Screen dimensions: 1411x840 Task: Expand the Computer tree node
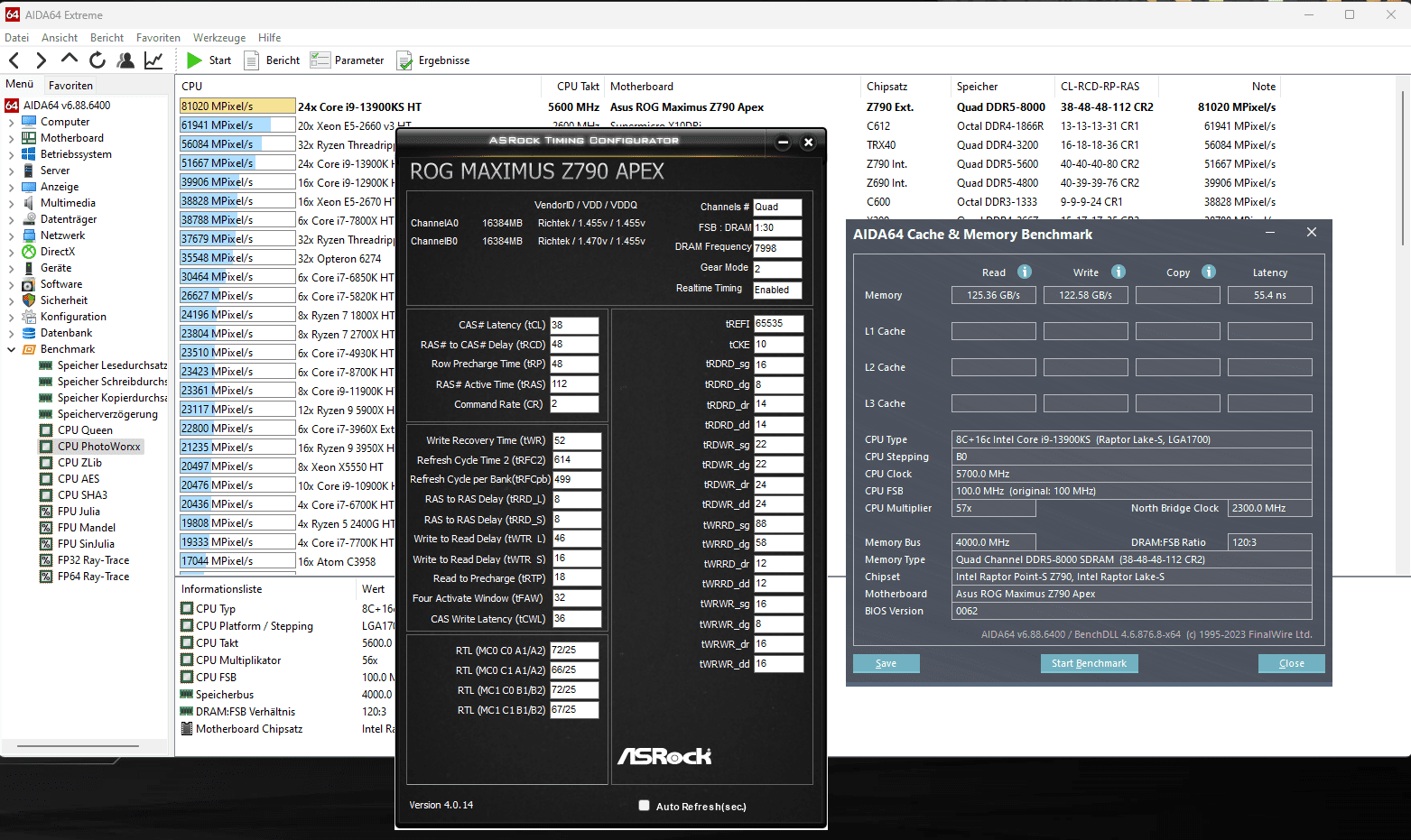pyautogui.click(x=11, y=122)
